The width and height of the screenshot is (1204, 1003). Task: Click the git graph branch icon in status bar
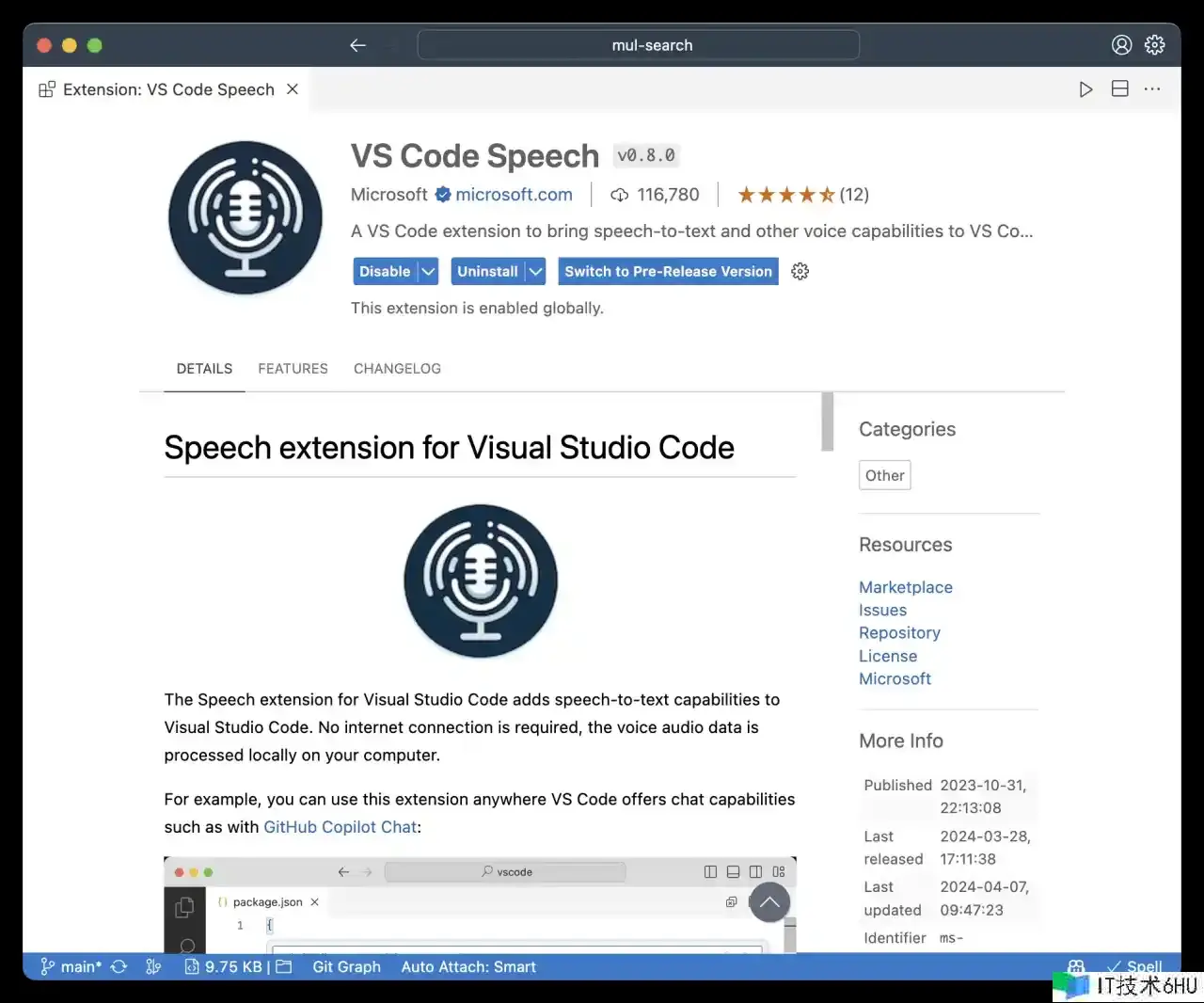pos(153,966)
